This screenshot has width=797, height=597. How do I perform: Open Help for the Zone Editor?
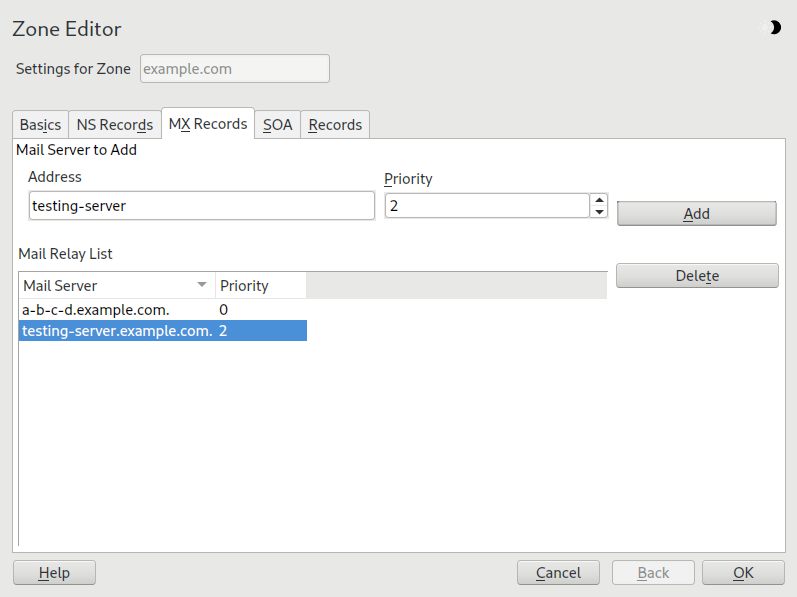pos(54,573)
